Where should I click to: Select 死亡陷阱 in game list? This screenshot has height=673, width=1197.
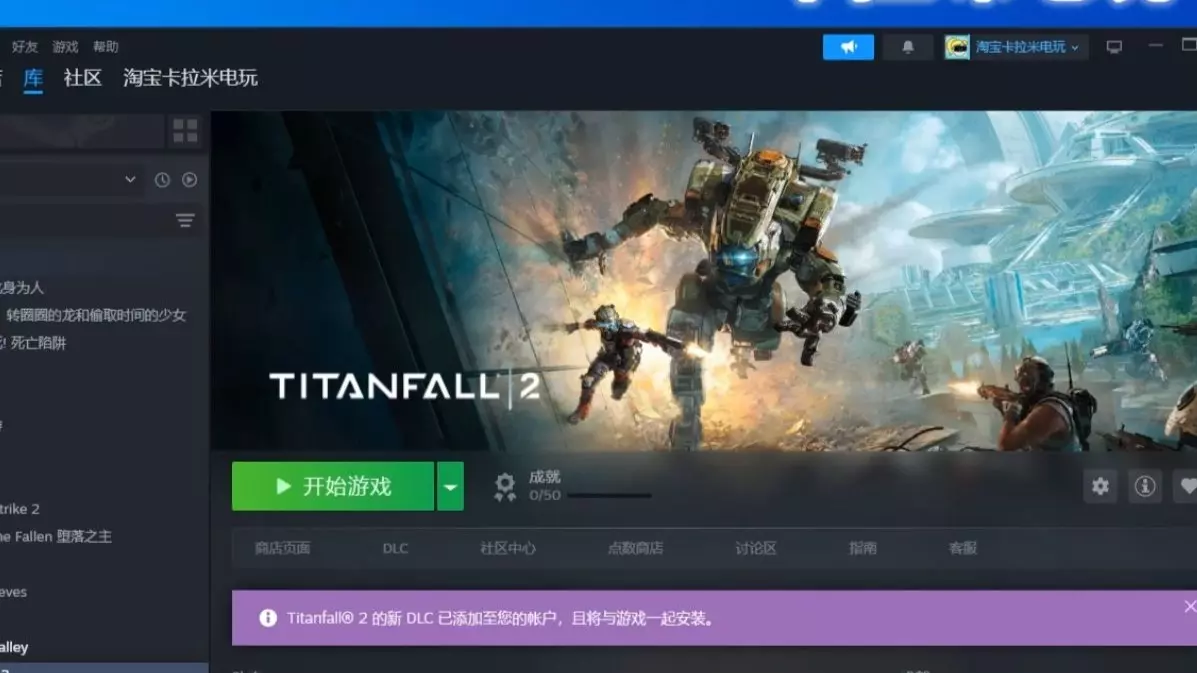[x=38, y=343]
